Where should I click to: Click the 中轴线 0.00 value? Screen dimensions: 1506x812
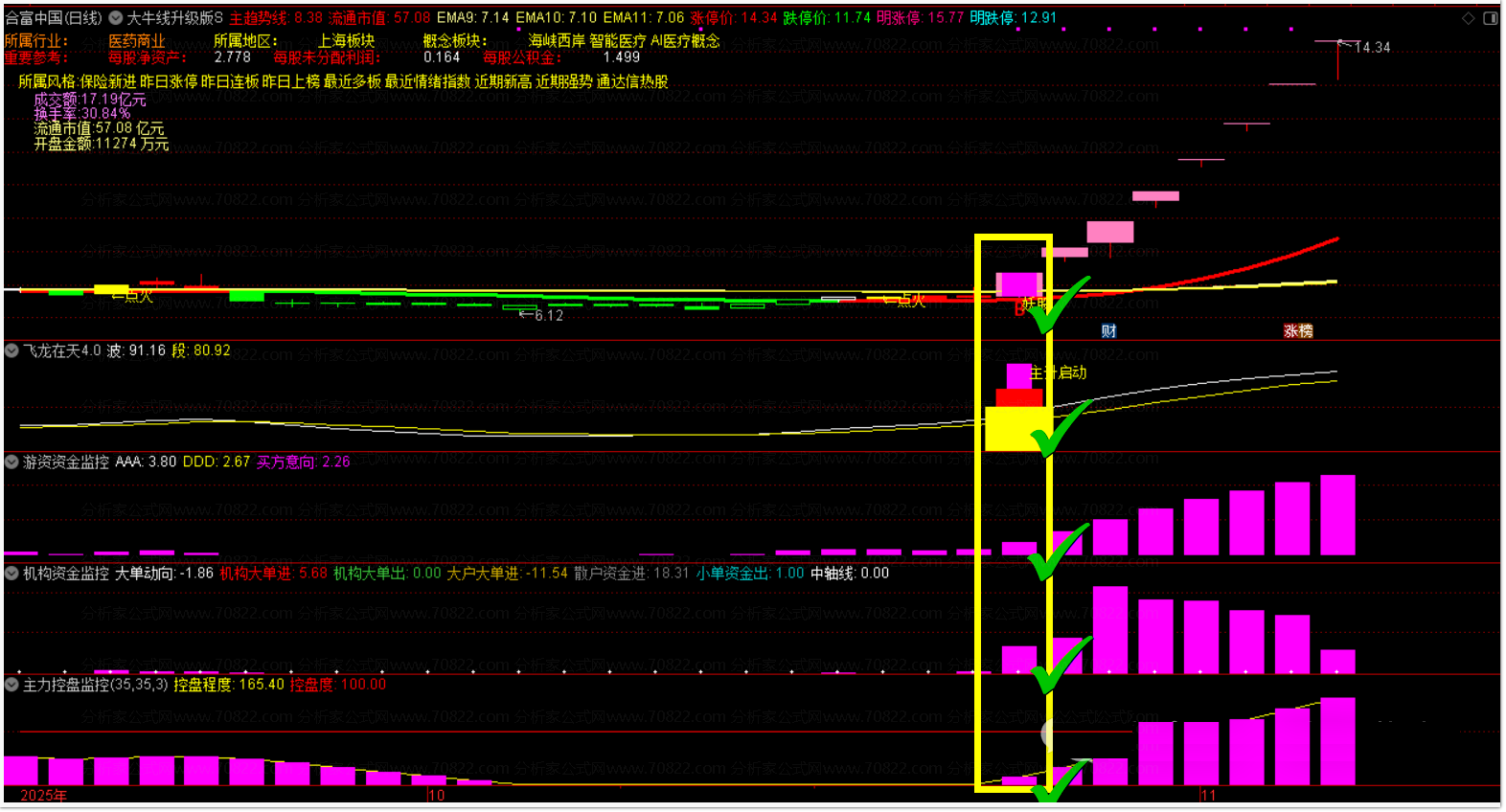click(x=850, y=573)
